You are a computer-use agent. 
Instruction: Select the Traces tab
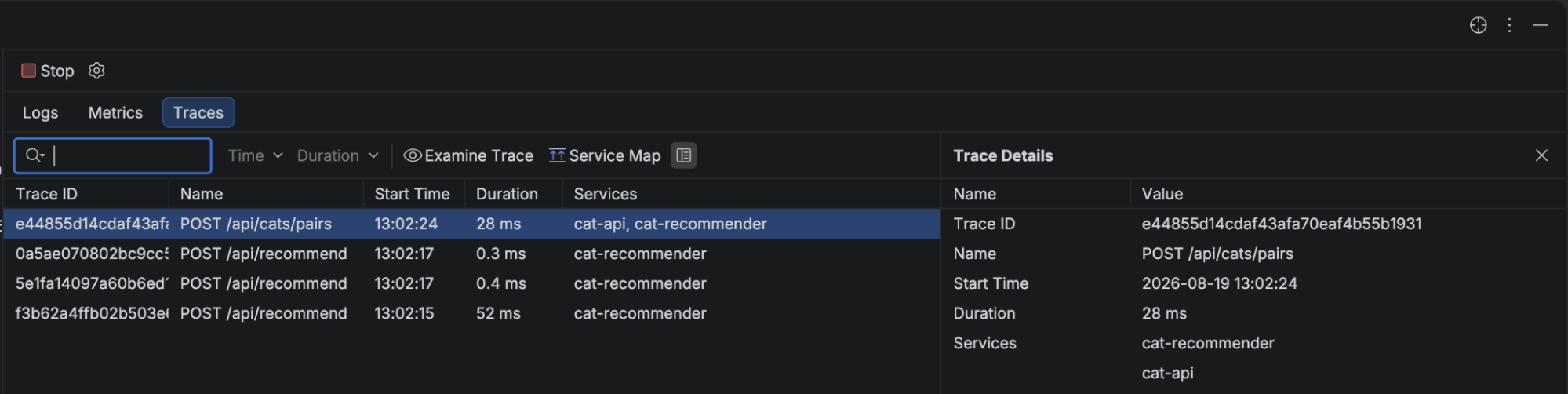(x=198, y=112)
